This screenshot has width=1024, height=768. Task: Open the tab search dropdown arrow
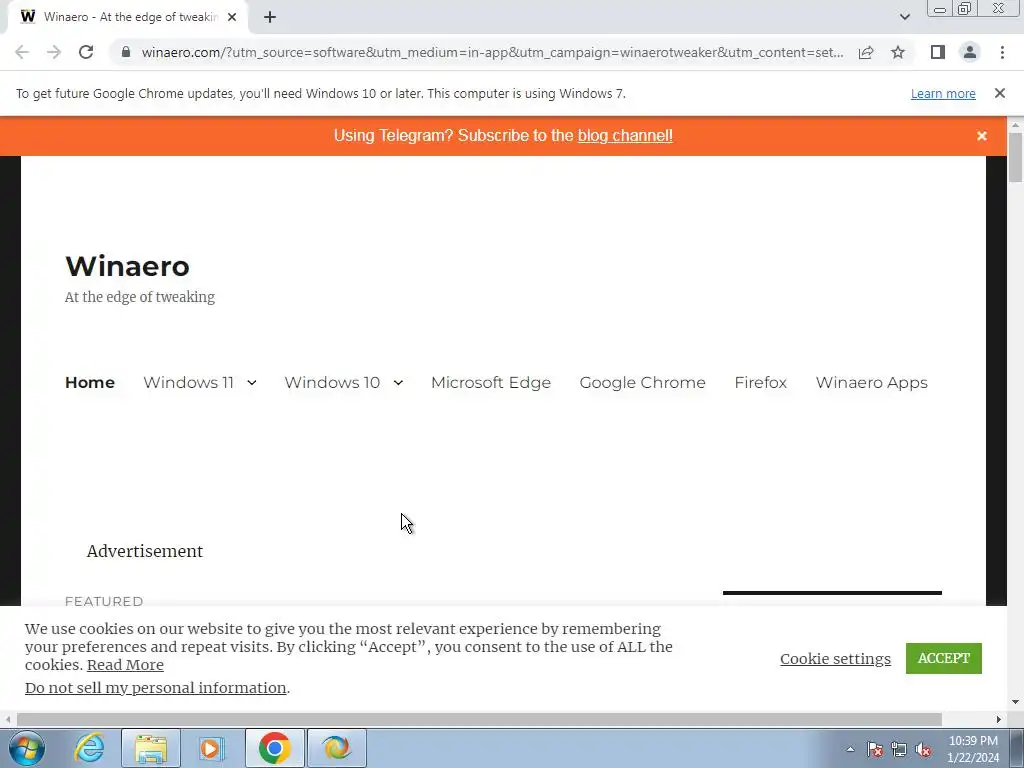904,17
